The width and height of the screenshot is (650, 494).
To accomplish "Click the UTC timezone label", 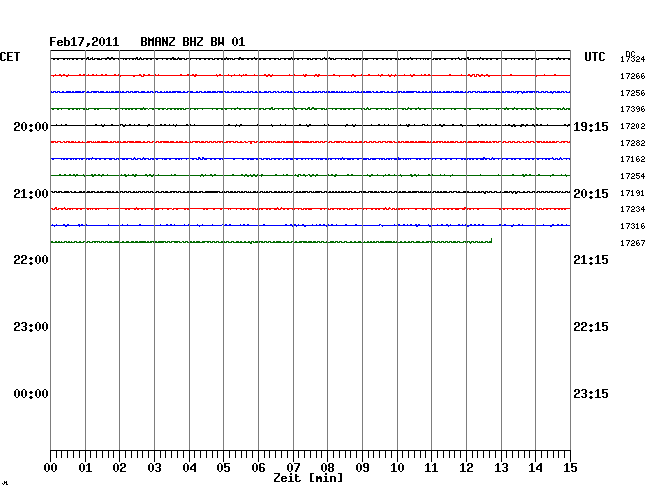I will 595,57.
